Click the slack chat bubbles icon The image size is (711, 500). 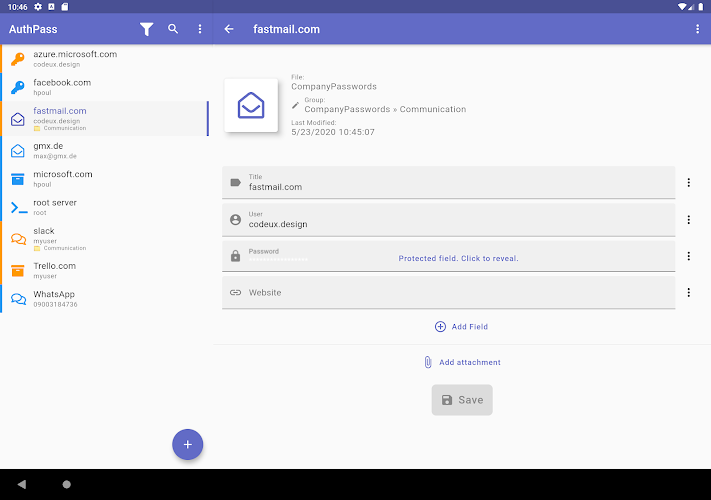click(19, 239)
